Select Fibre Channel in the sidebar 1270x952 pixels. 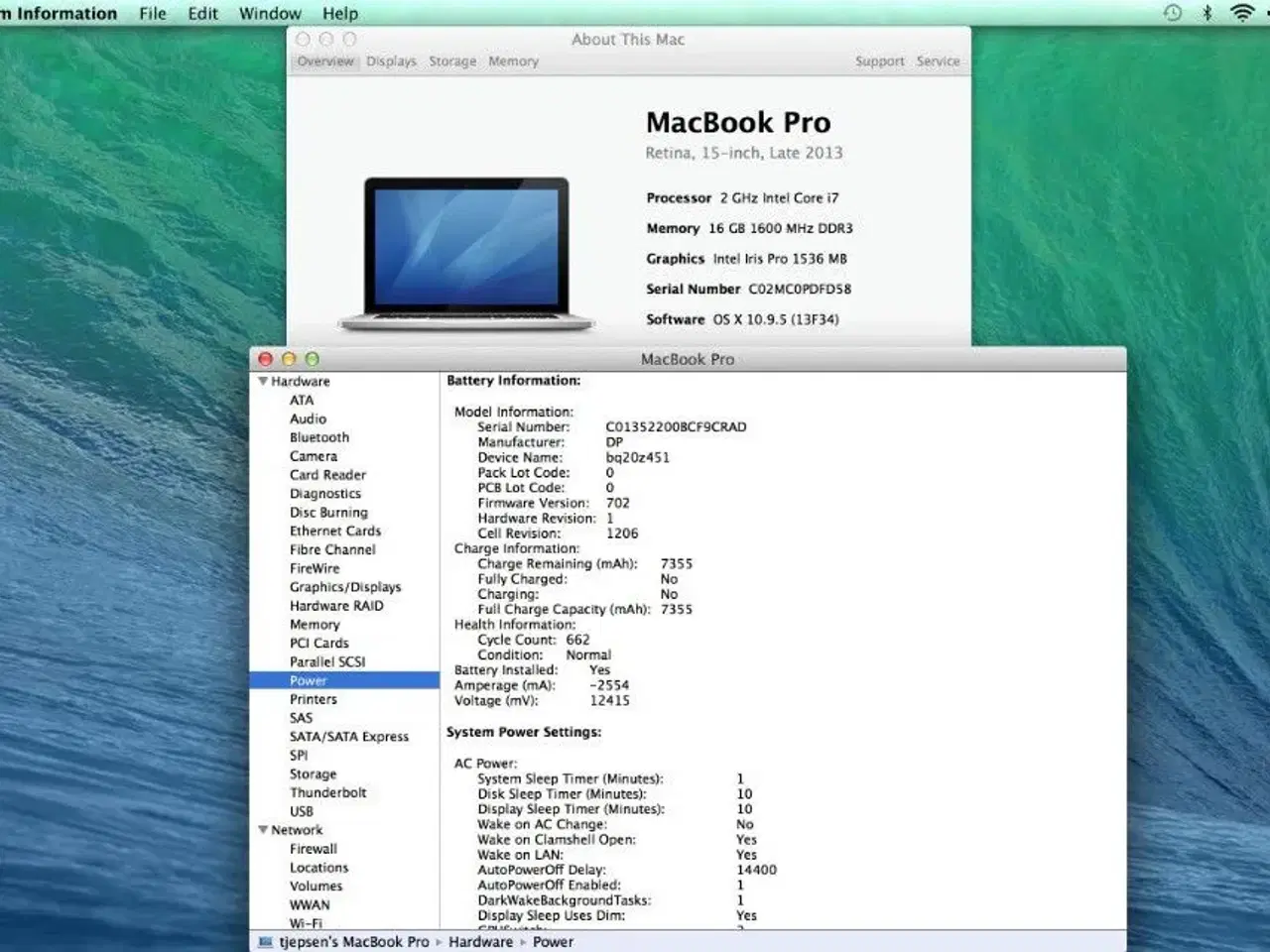click(x=332, y=549)
